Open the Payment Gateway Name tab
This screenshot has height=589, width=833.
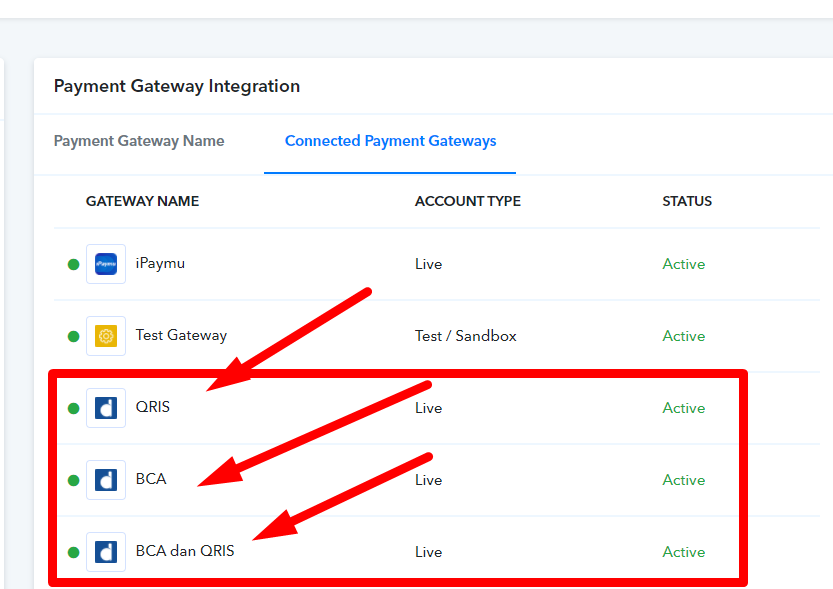139,141
